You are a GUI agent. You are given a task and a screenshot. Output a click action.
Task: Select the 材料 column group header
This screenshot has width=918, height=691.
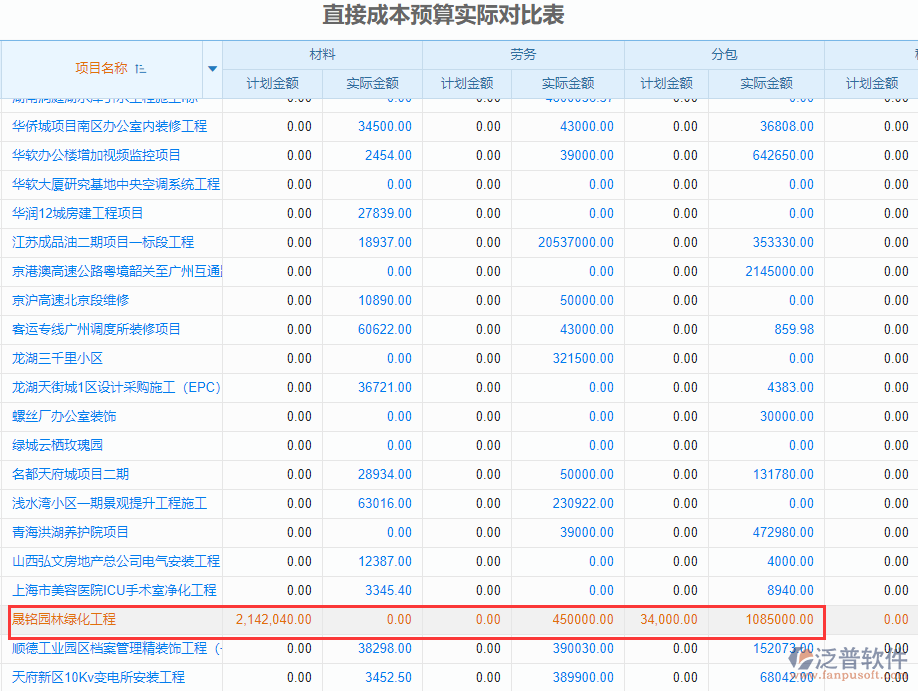322,55
